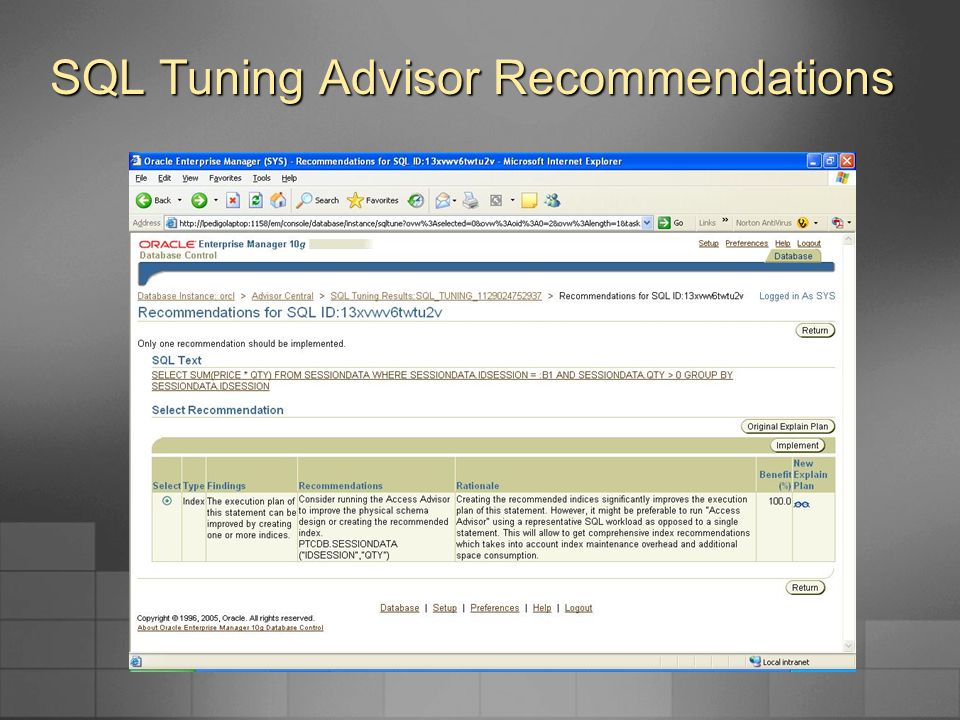Open About Oracle Enterprise Manager link
This screenshot has height=720, width=960.
(x=230, y=628)
